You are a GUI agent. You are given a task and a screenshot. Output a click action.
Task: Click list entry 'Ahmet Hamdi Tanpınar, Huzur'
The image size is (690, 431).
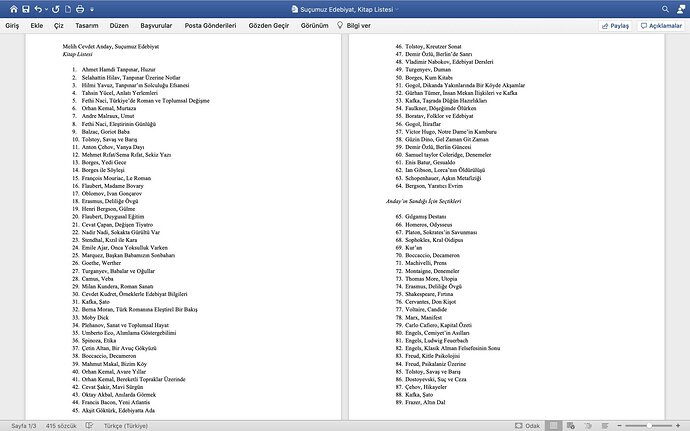click(x=118, y=70)
